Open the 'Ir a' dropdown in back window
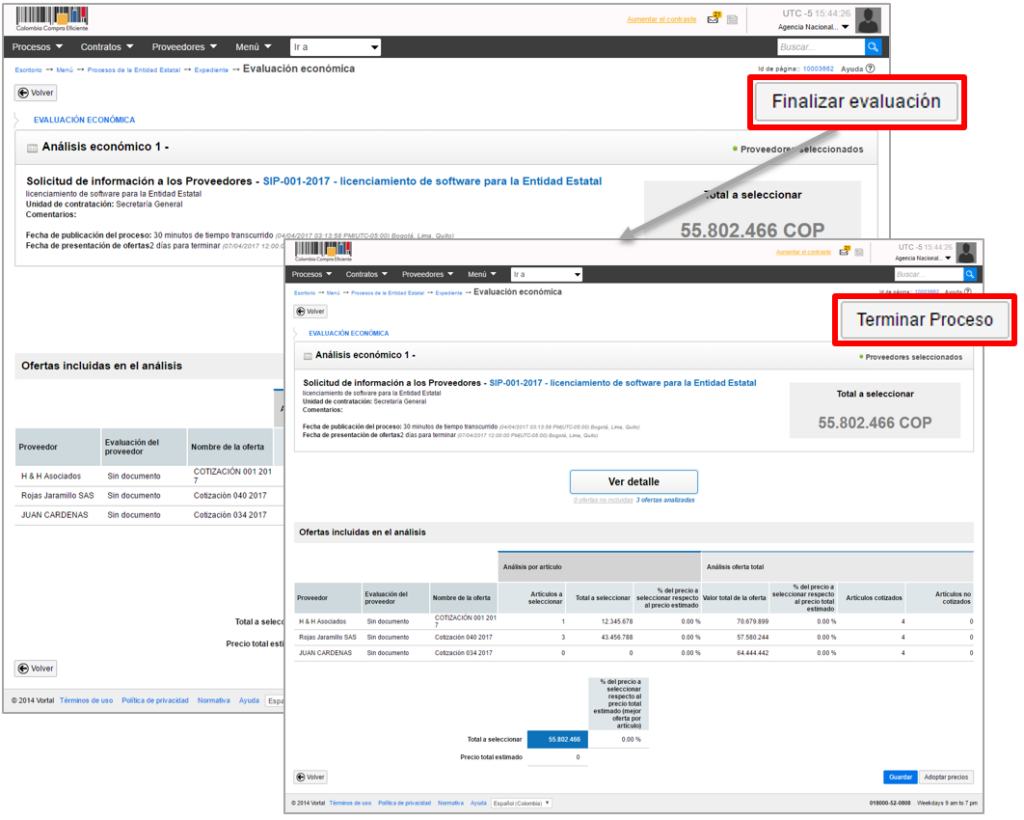The width and height of the screenshot is (1024, 820). [x=335, y=47]
